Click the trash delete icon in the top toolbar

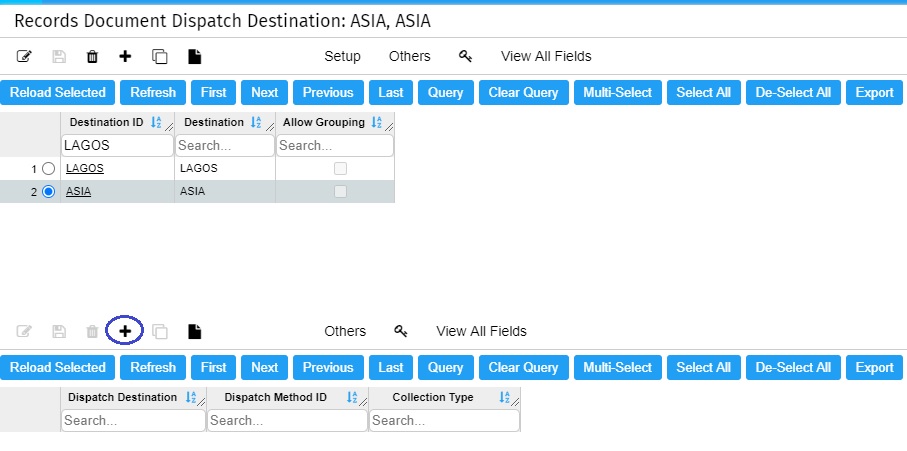click(x=92, y=56)
